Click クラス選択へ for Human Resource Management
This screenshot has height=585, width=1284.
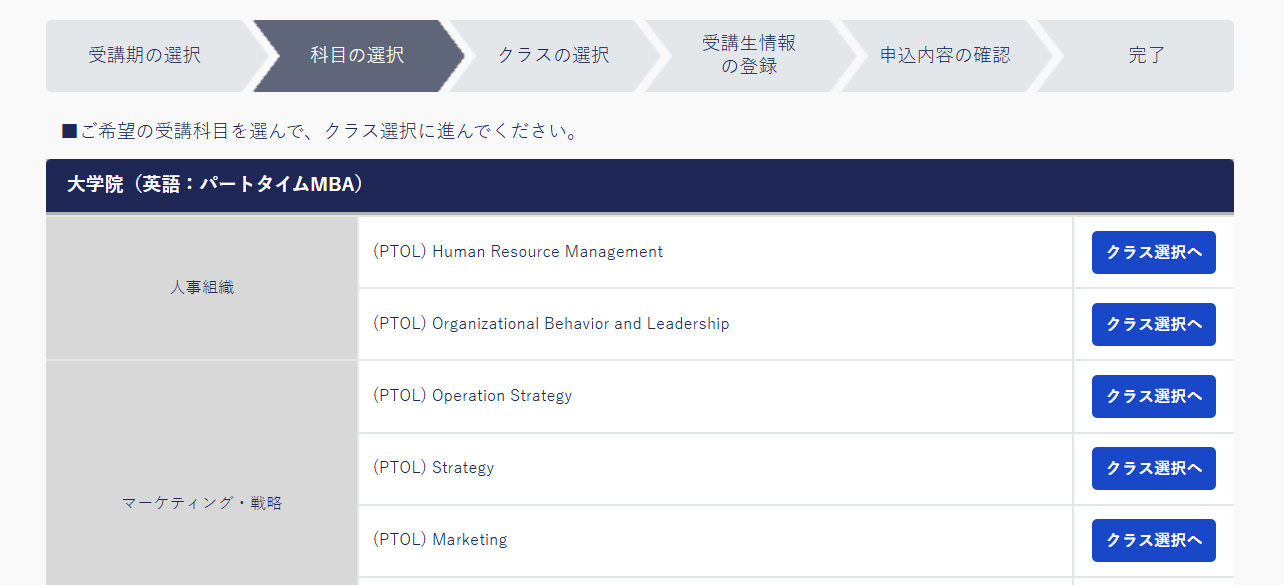click(x=1154, y=252)
